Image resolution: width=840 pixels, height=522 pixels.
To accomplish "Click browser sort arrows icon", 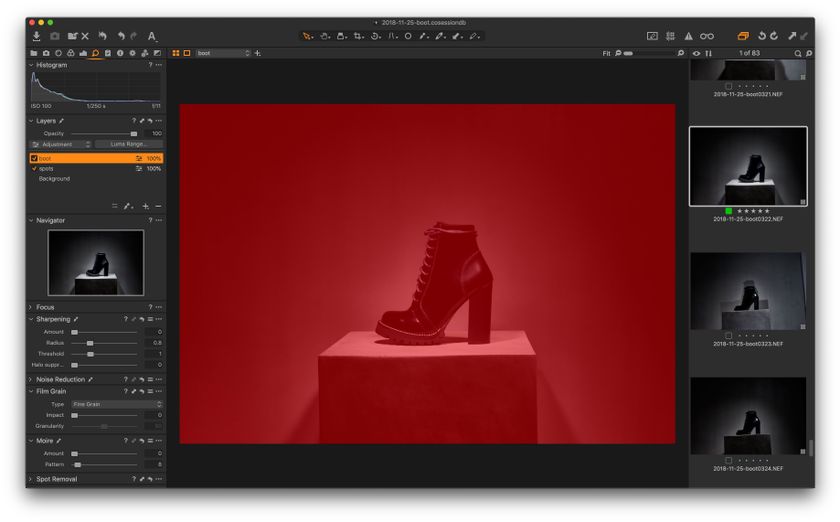I will coord(709,53).
